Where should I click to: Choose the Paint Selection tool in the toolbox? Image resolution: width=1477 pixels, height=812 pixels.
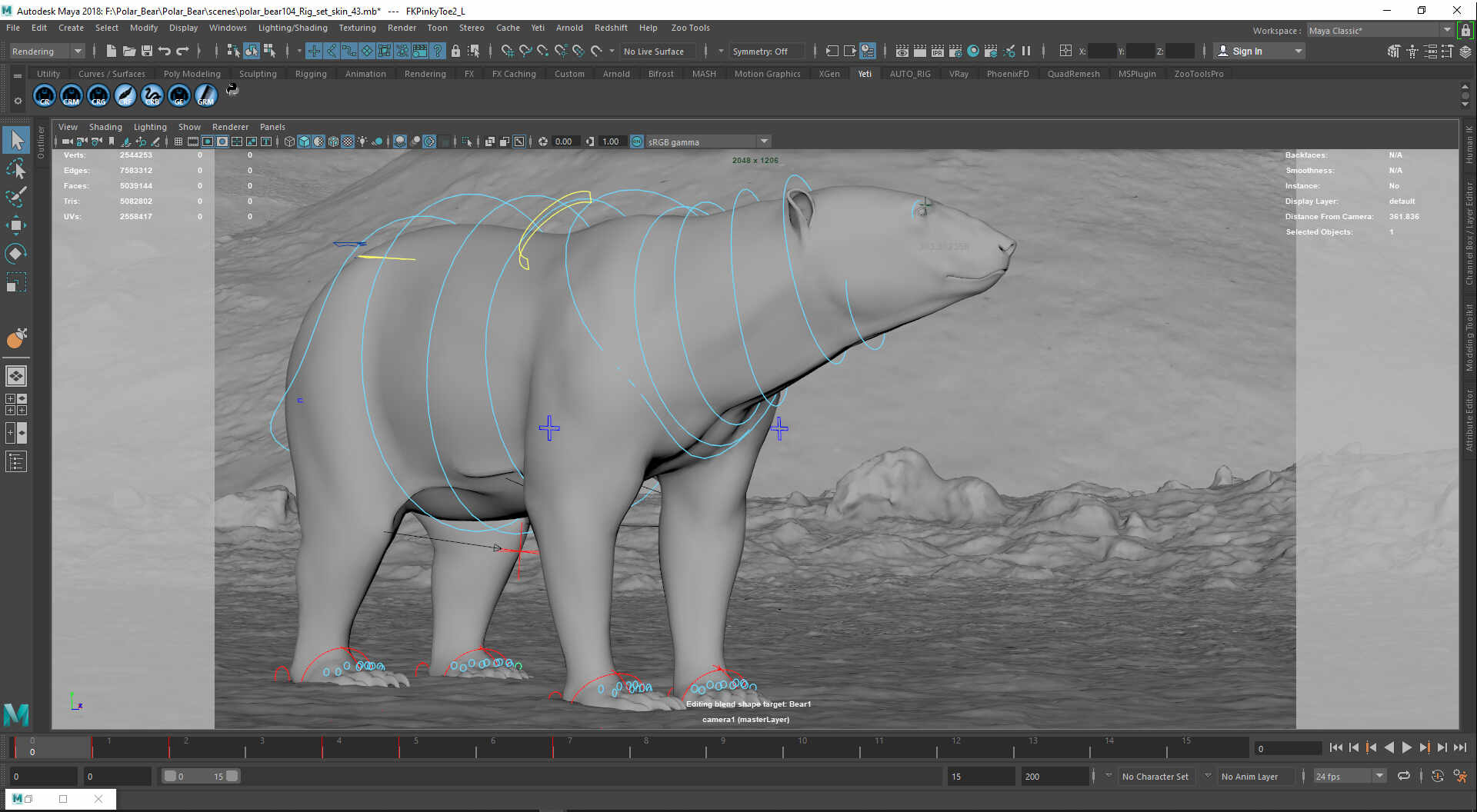click(16, 197)
